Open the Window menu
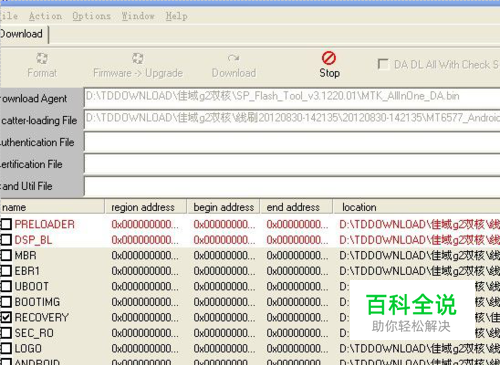The width and height of the screenshot is (500, 365). coord(138,16)
